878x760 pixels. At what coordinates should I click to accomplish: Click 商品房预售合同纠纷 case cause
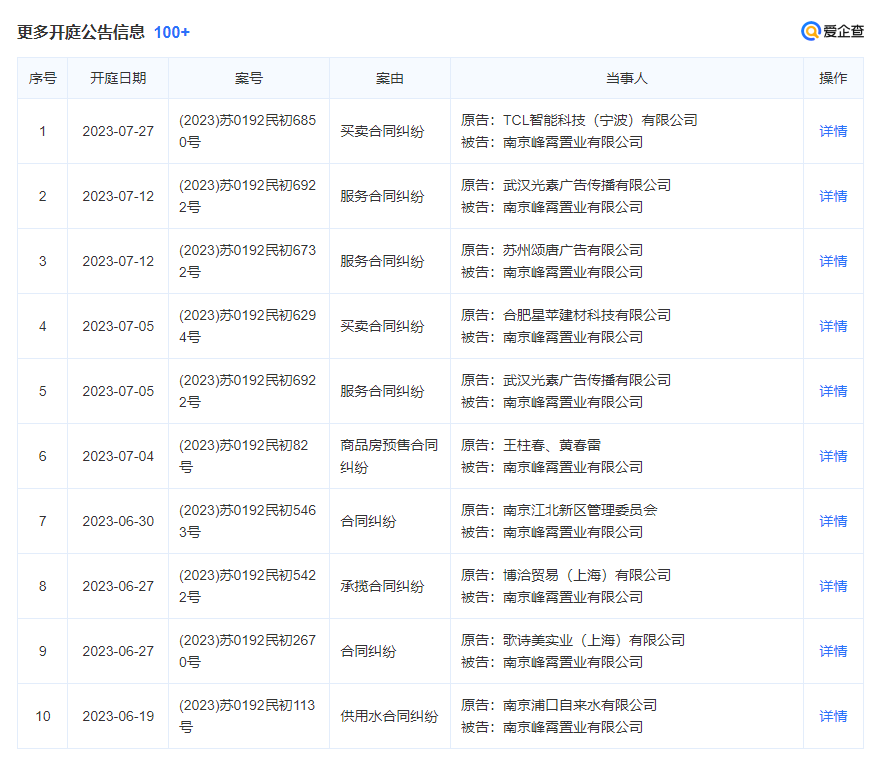[x=389, y=456]
